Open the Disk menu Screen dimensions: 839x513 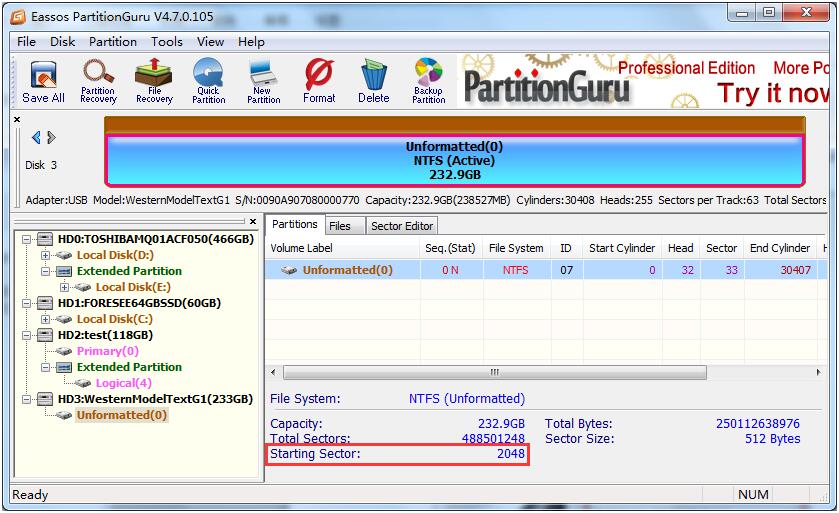point(63,42)
